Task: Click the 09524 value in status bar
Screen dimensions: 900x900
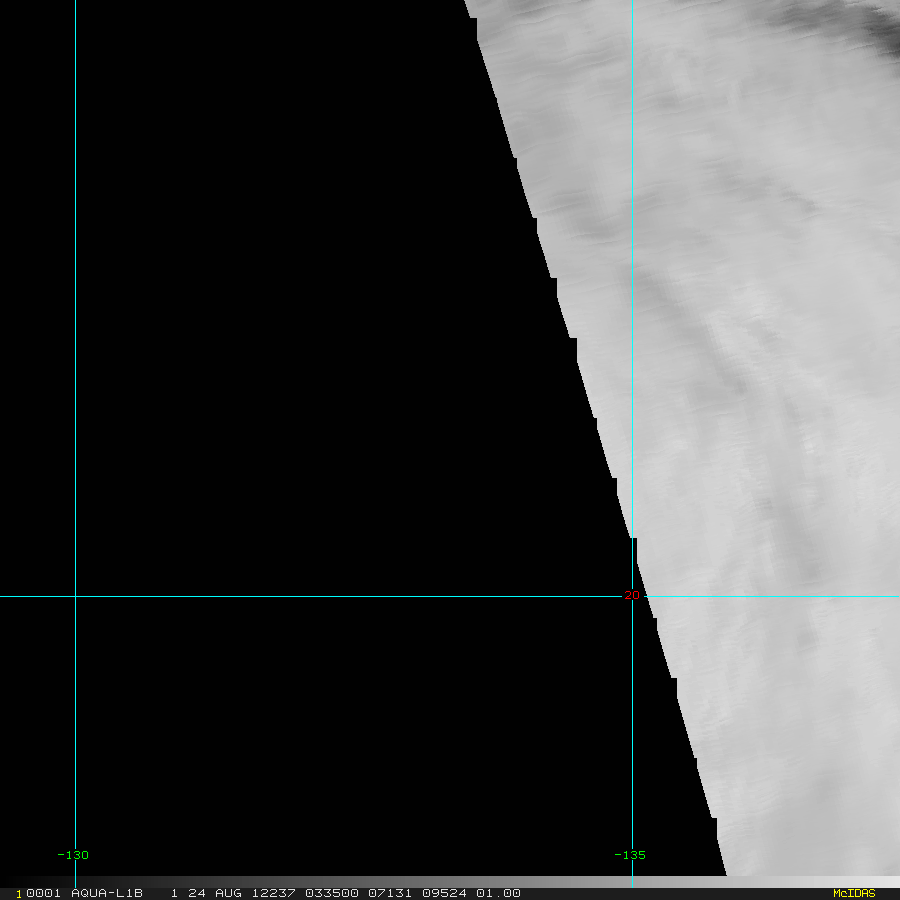Action: tap(444, 893)
